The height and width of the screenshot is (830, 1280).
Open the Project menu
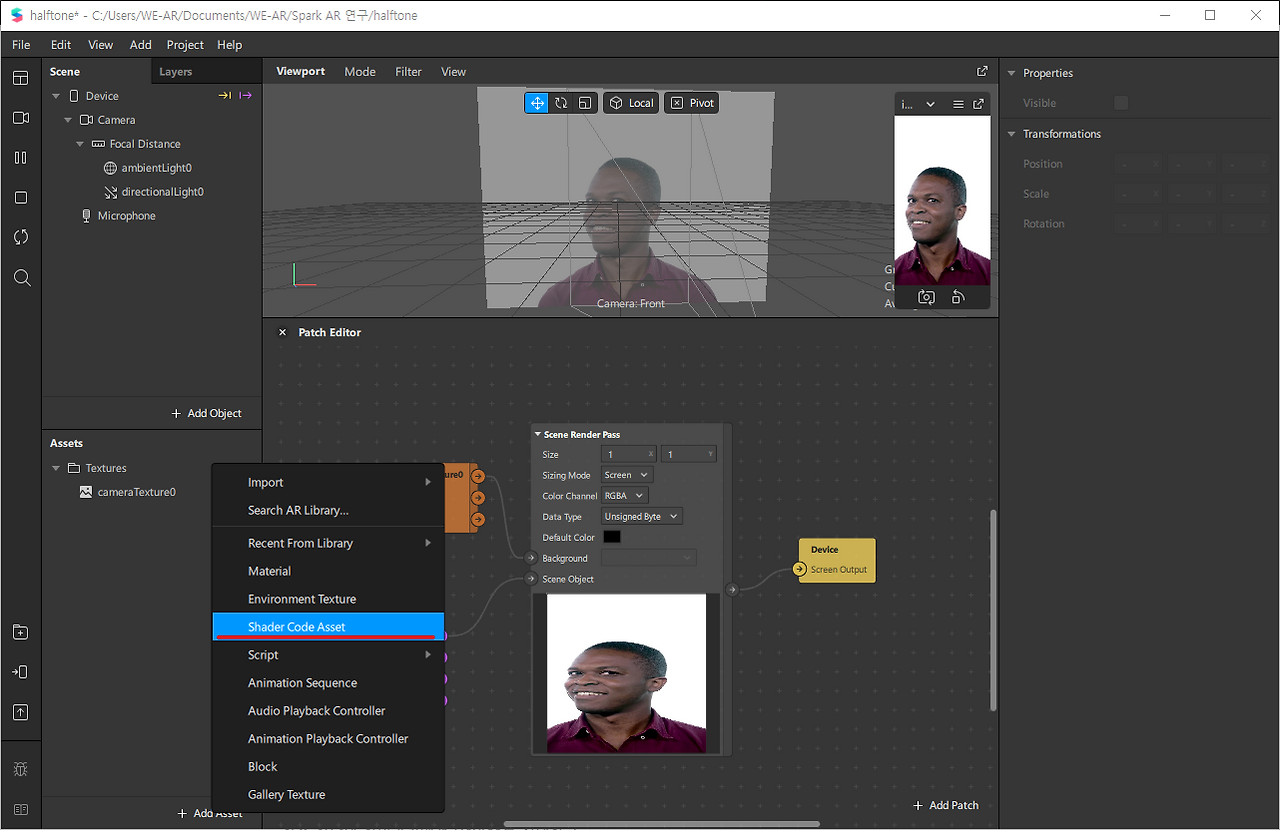coord(185,45)
